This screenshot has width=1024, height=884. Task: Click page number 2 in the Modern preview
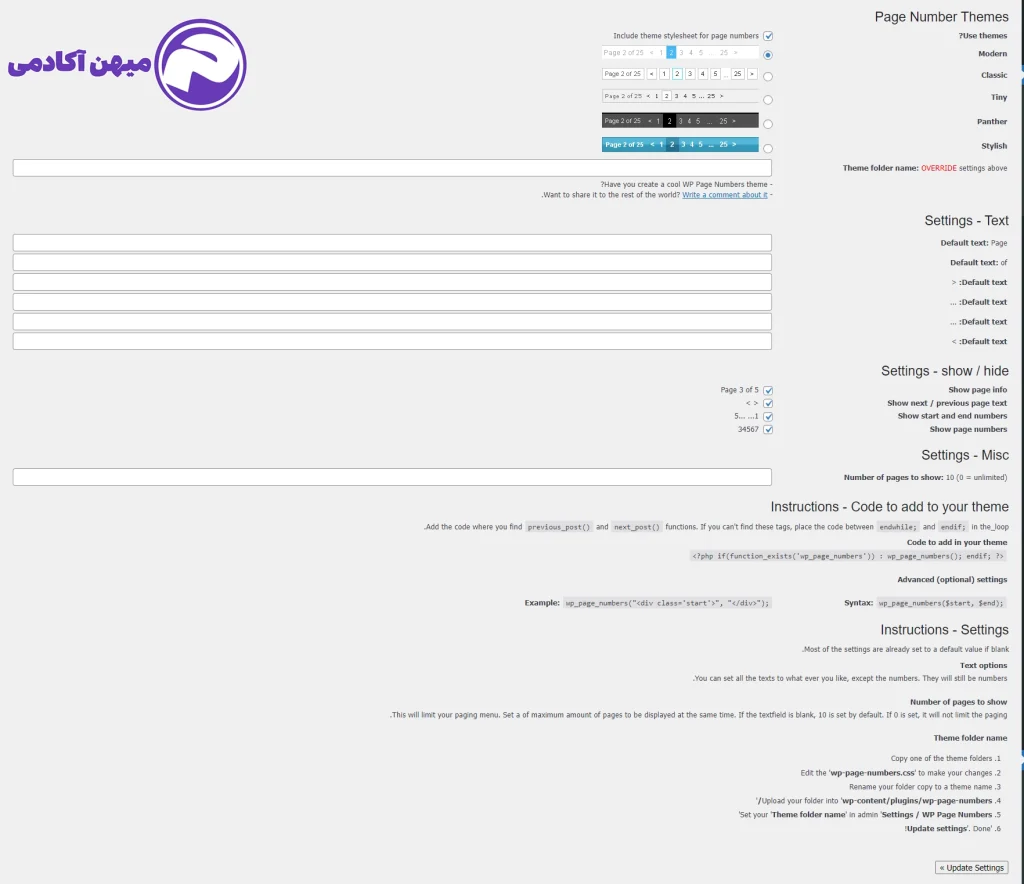(x=671, y=53)
